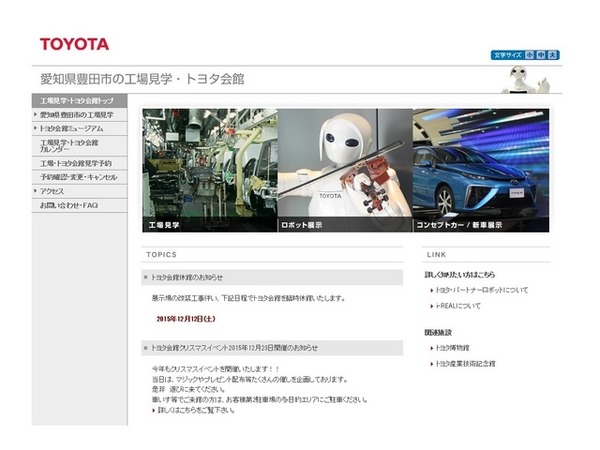
Task: Expand トヨタ会館ミュージアム sidebar item
Action: click(80, 129)
